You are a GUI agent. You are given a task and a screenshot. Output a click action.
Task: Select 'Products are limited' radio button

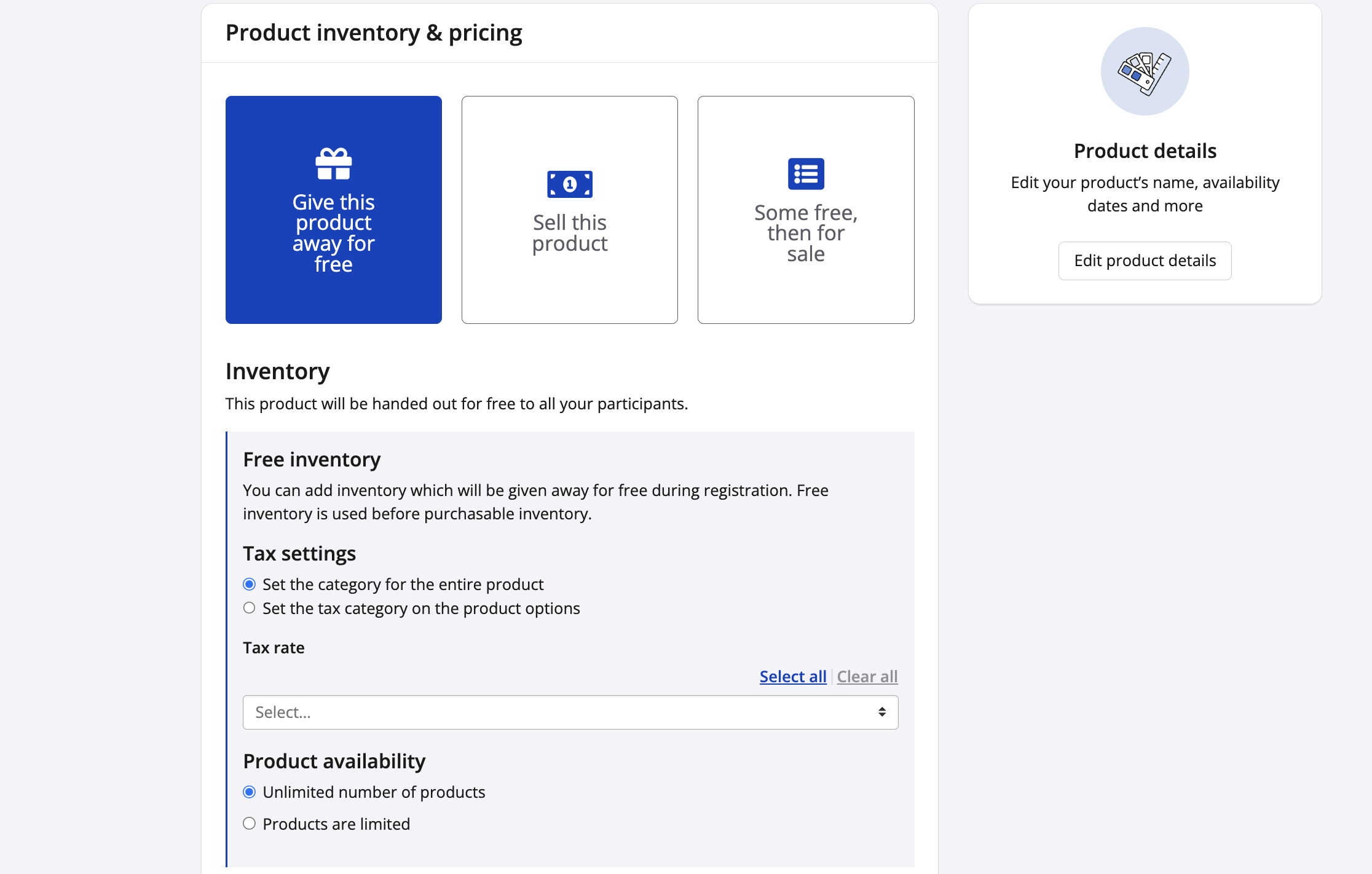point(249,823)
